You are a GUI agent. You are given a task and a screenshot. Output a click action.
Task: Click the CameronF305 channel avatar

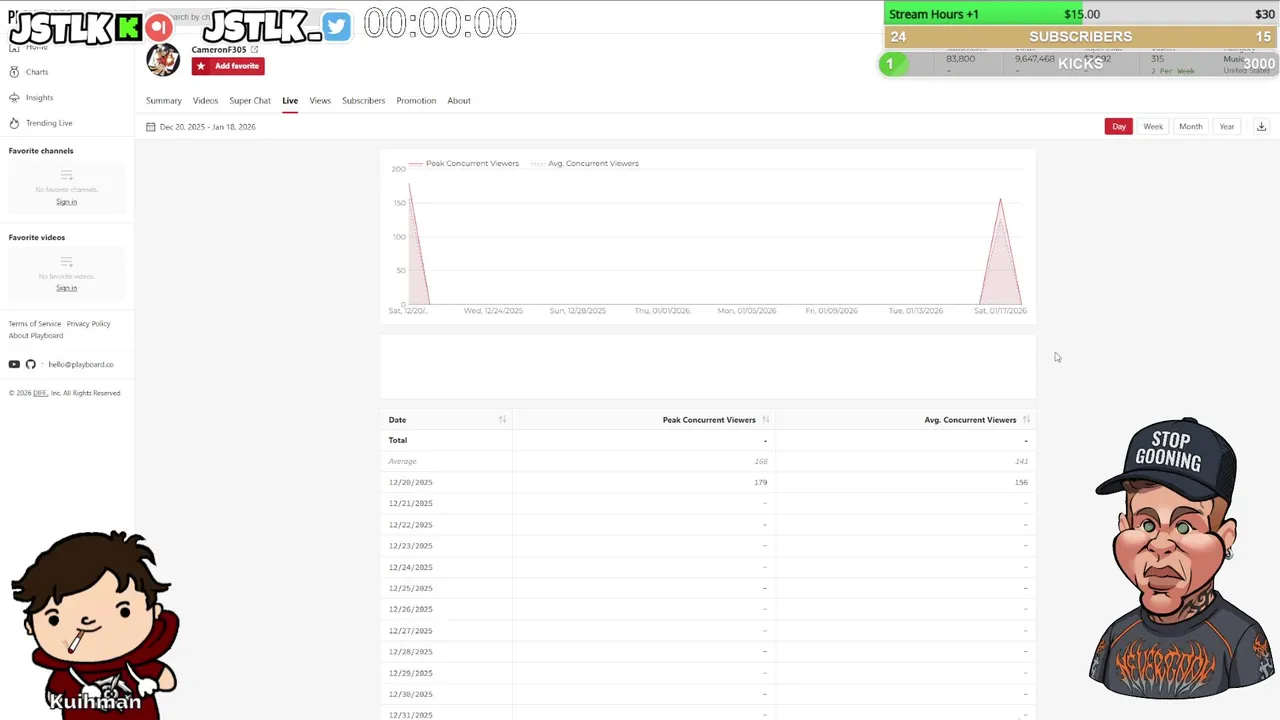tap(163, 60)
